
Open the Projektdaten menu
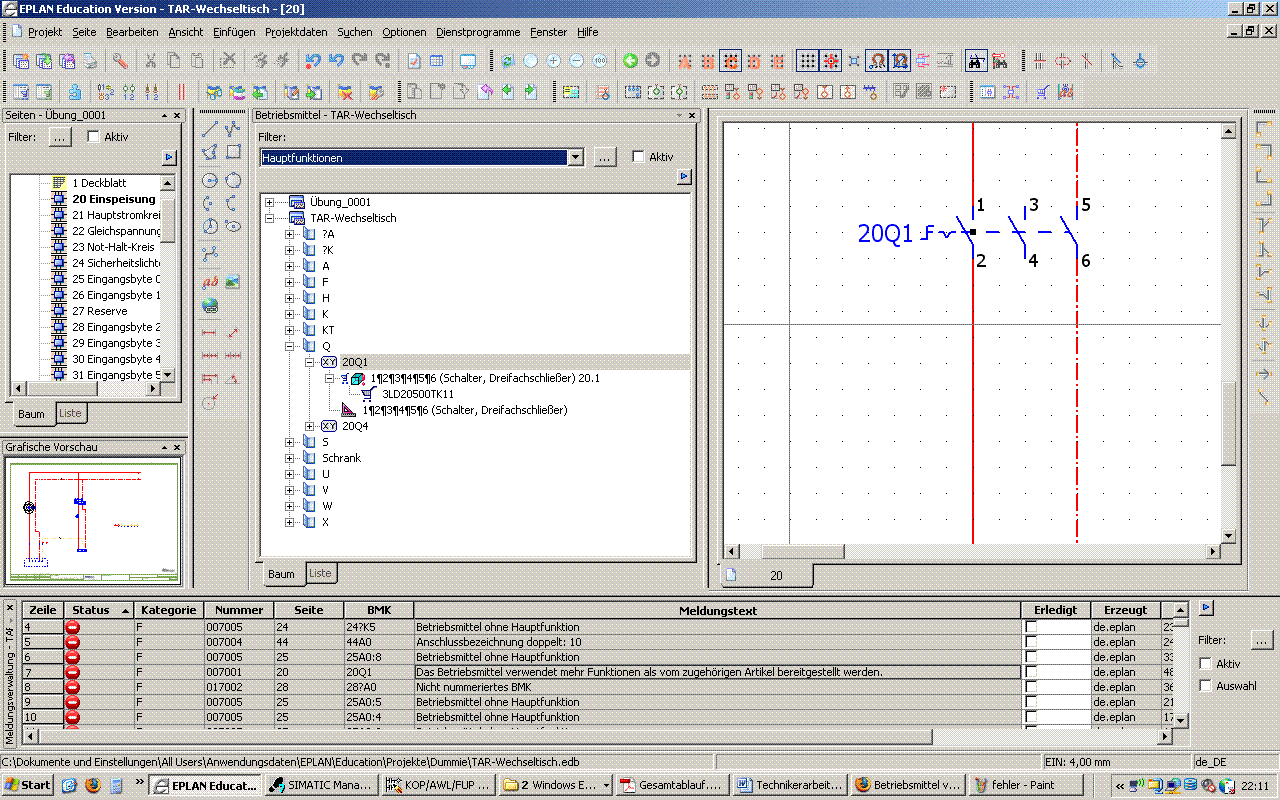(296, 32)
